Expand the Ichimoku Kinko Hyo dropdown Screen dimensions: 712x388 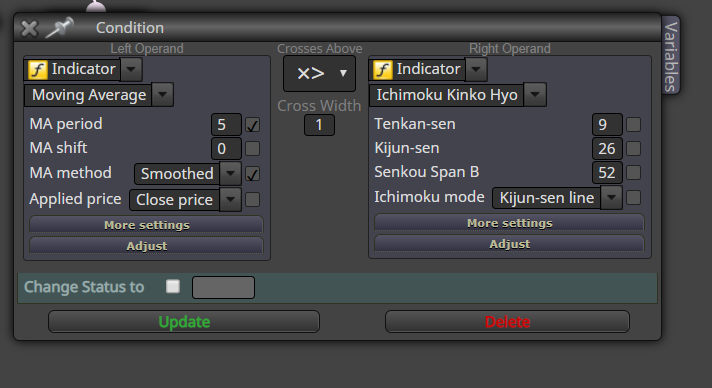coord(535,95)
